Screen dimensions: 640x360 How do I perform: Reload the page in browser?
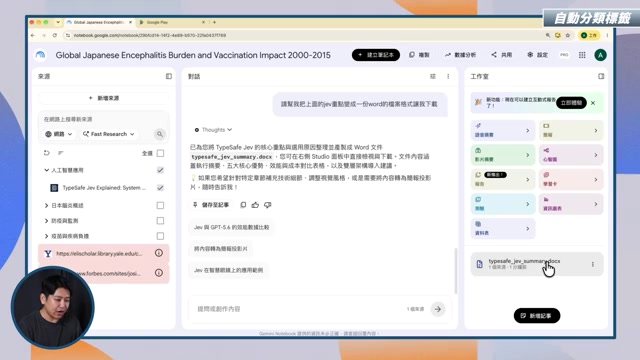(x=55, y=36)
